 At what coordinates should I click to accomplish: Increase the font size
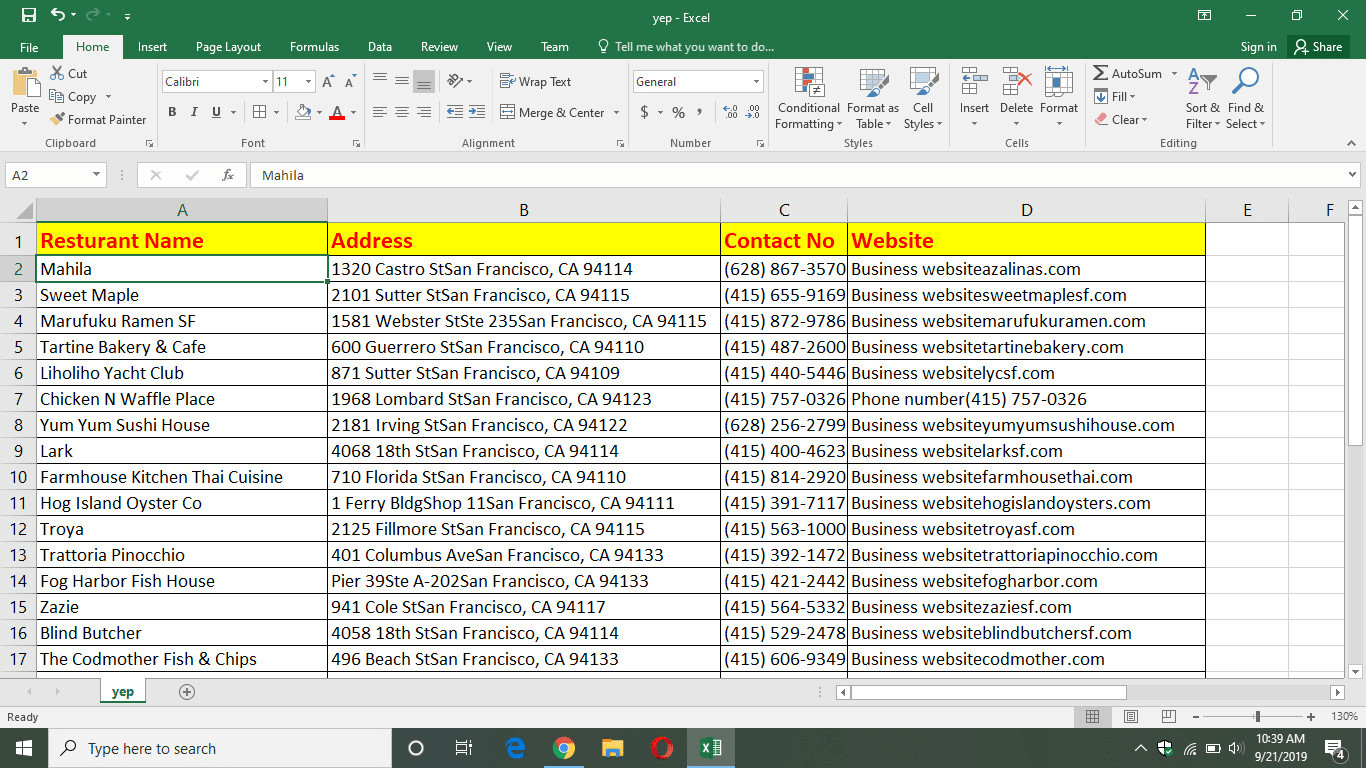coord(329,82)
